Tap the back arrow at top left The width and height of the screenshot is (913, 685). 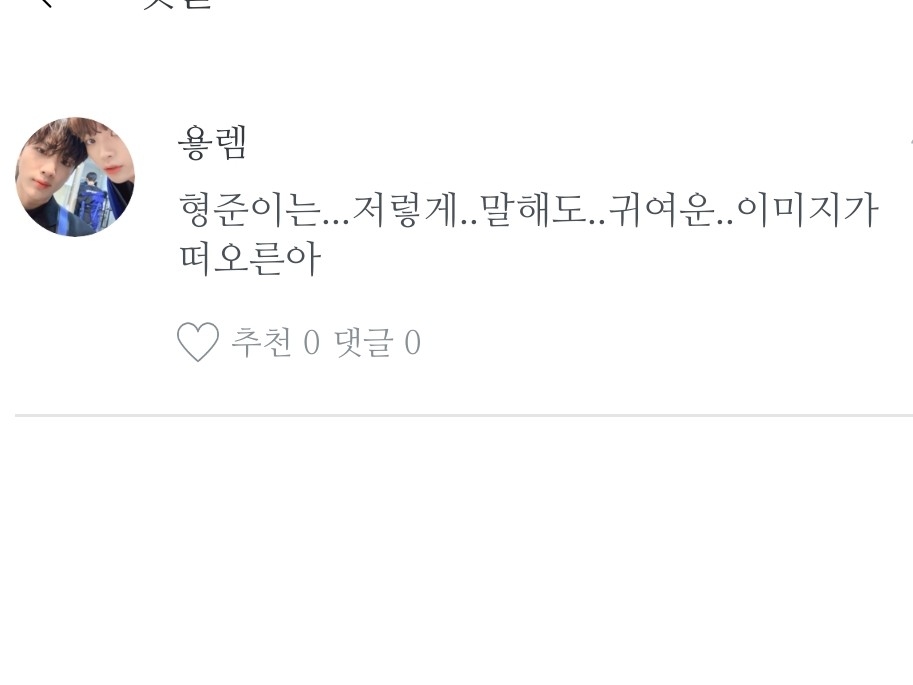47,3
